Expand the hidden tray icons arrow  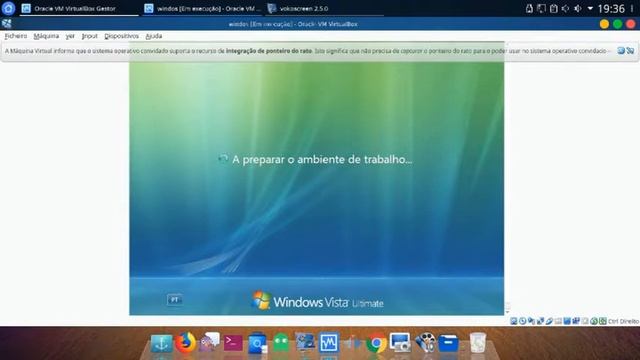(590, 9)
